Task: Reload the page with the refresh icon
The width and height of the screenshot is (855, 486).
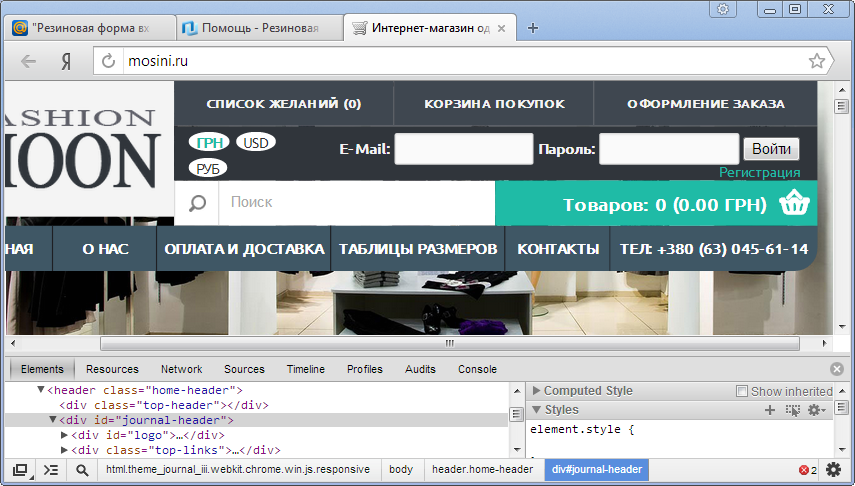Action: pyautogui.click(x=109, y=61)
